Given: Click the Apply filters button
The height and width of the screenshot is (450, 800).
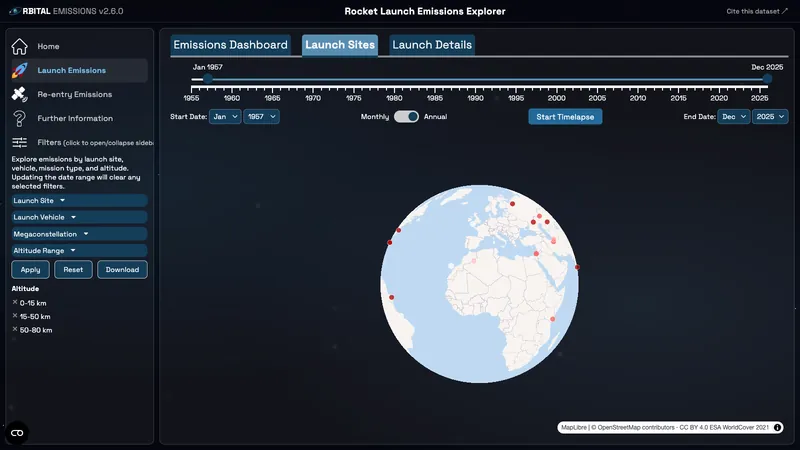Looking at the screenshot, I should click(30, 269).
